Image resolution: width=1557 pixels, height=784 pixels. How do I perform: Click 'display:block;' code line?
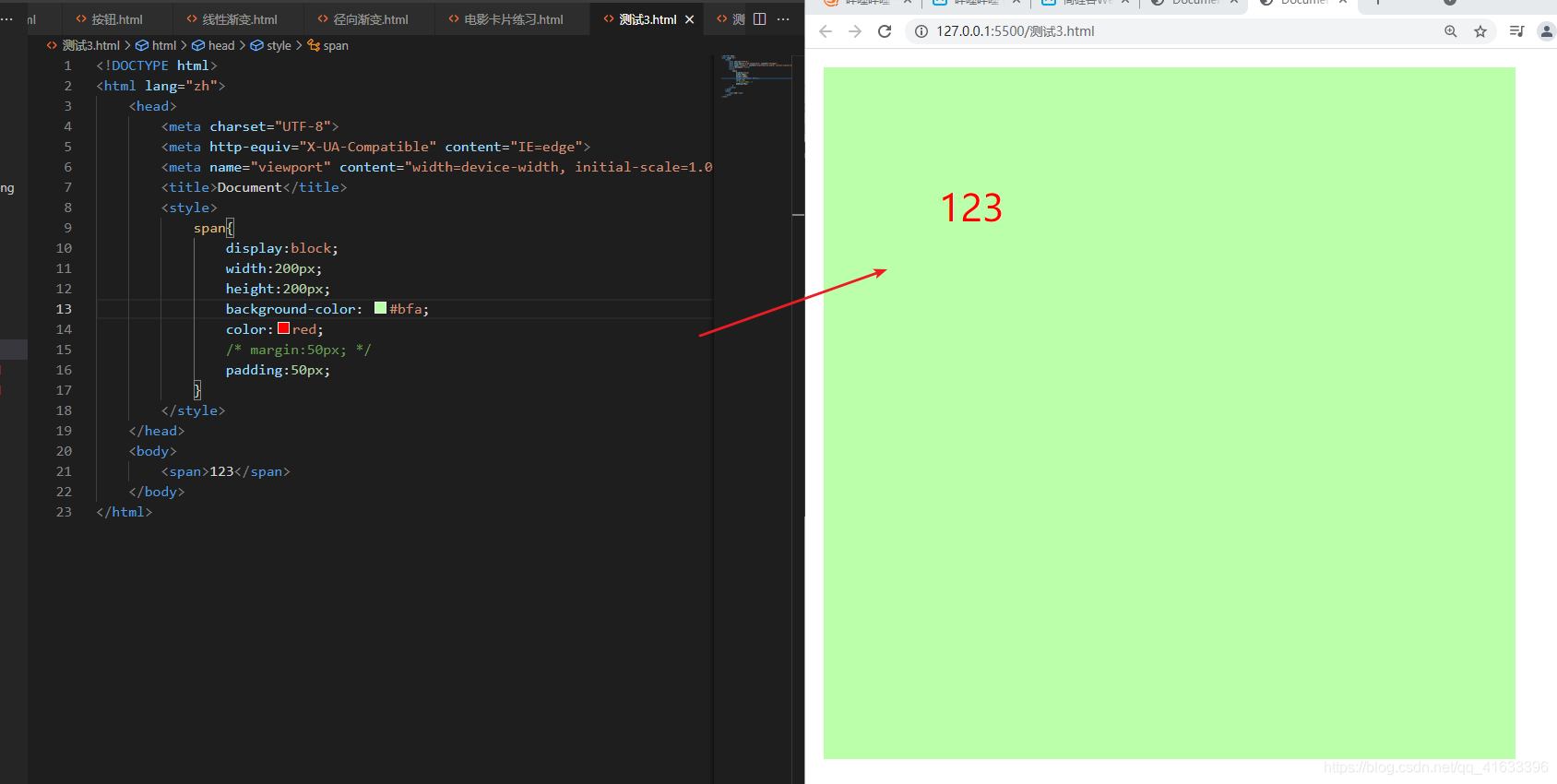point(281,248)
